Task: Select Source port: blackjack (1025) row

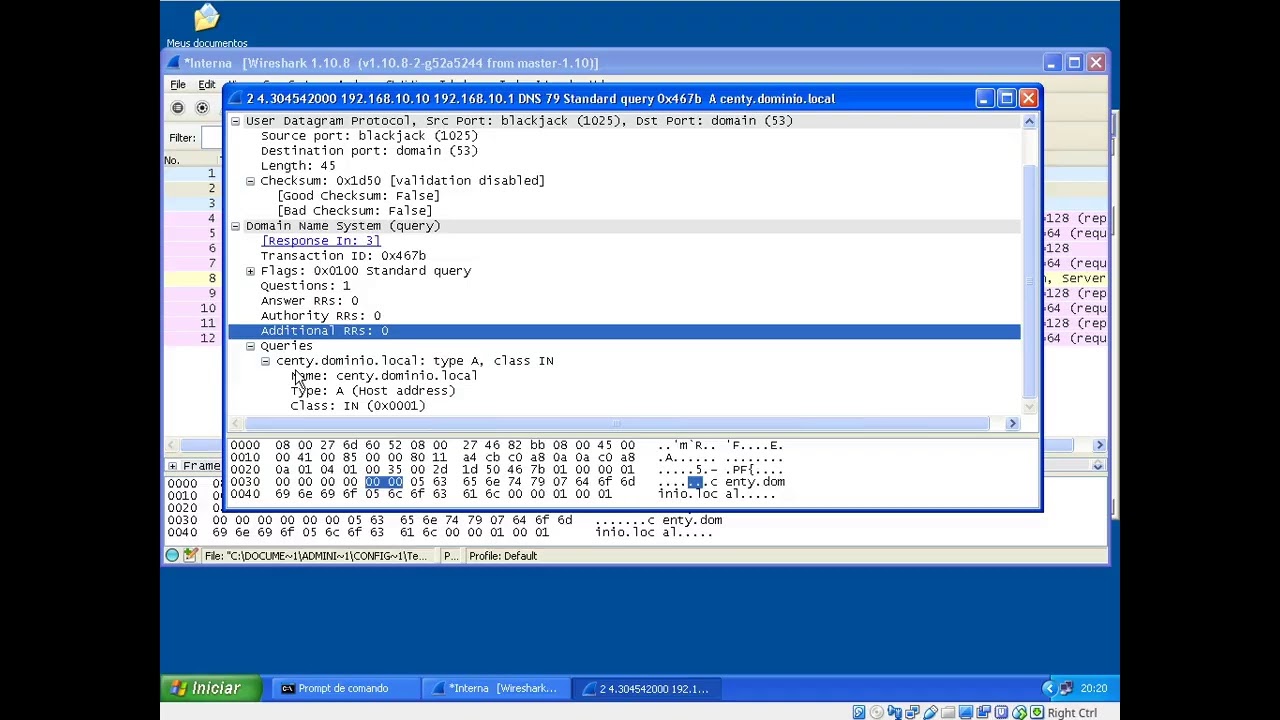Action: [369, 136]
